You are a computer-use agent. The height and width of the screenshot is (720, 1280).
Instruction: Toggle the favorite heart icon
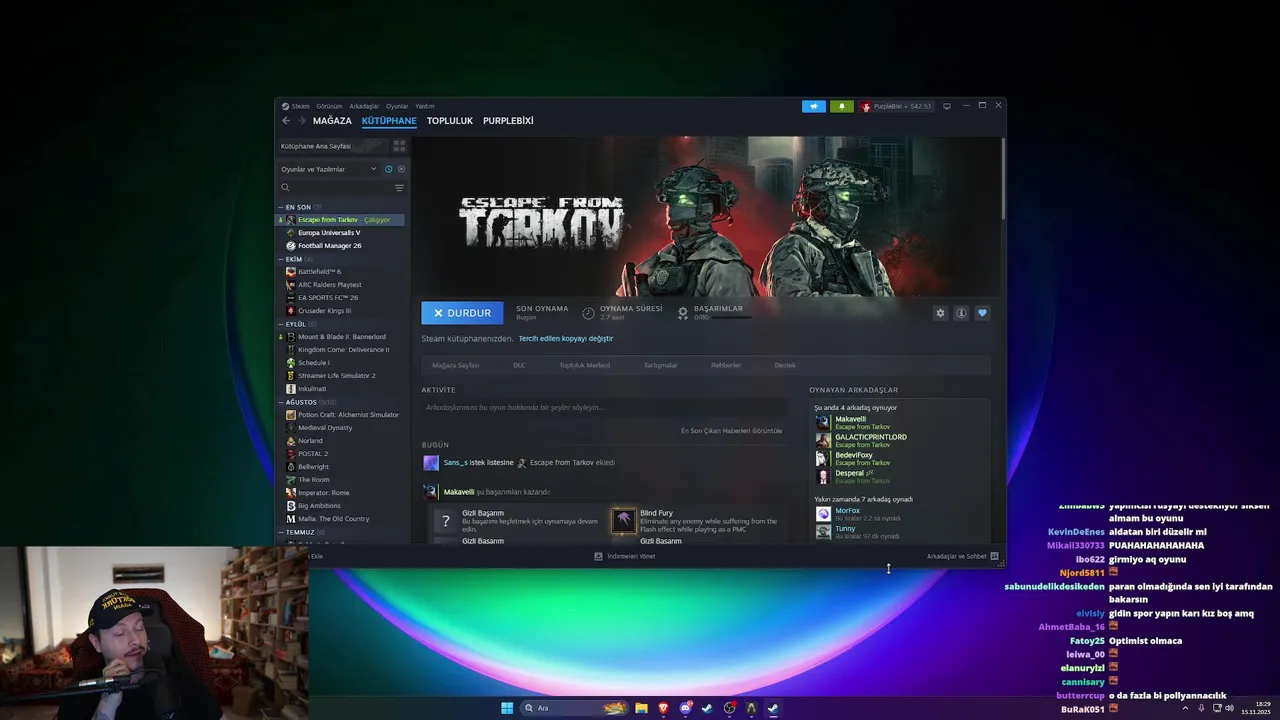pos(982,313)
